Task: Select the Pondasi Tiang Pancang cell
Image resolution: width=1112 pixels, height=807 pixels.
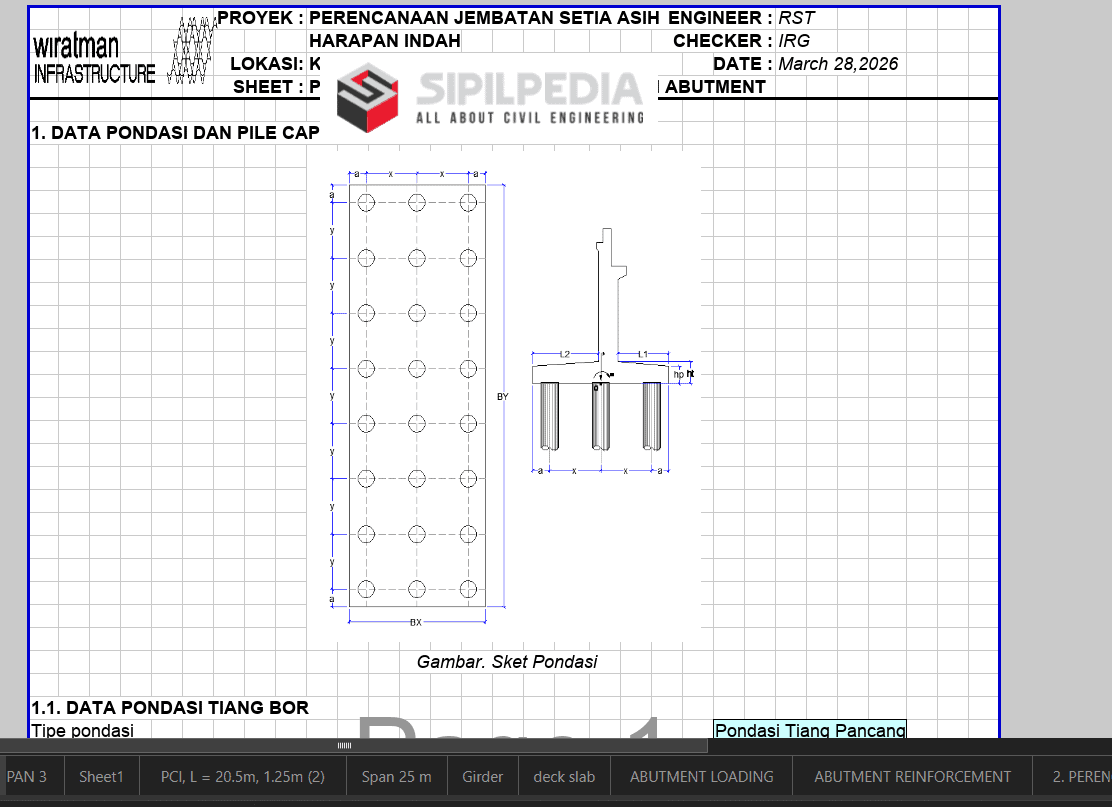Action: pos(809,730)
